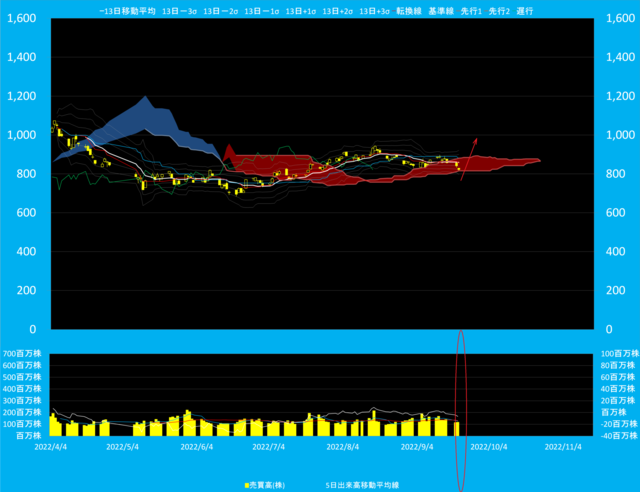Screen dimensions: 640x492
Task: Click the 80百万株 right axis label
Action: point(618,365)
